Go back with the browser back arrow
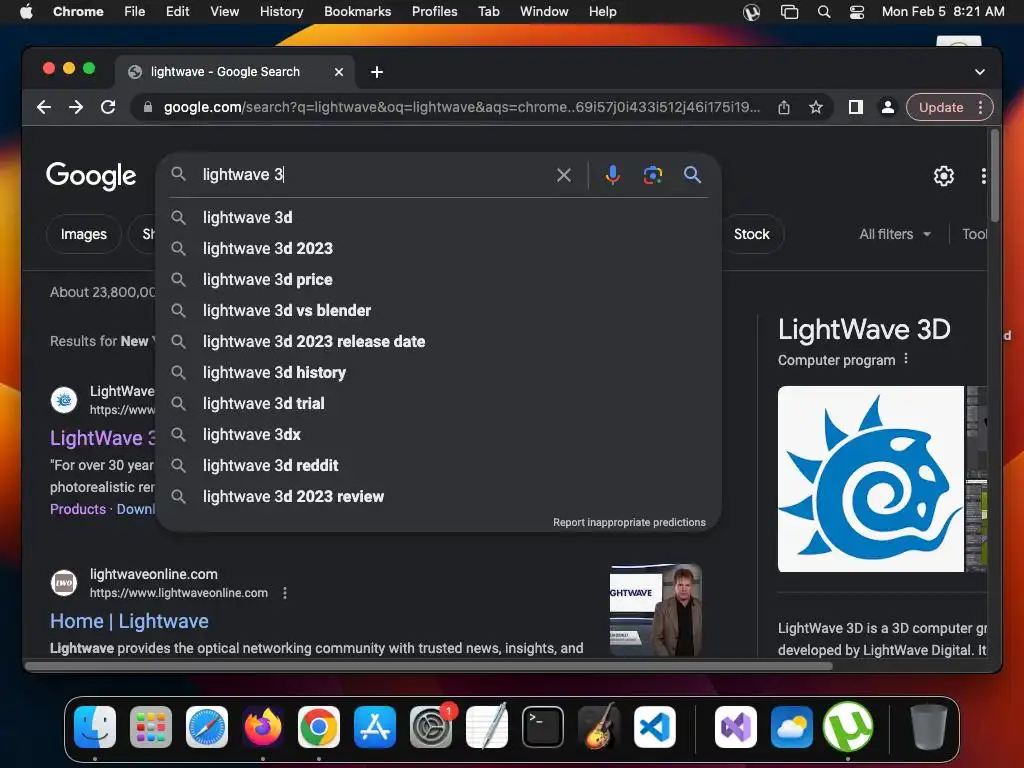 click(x=44, y=107)
